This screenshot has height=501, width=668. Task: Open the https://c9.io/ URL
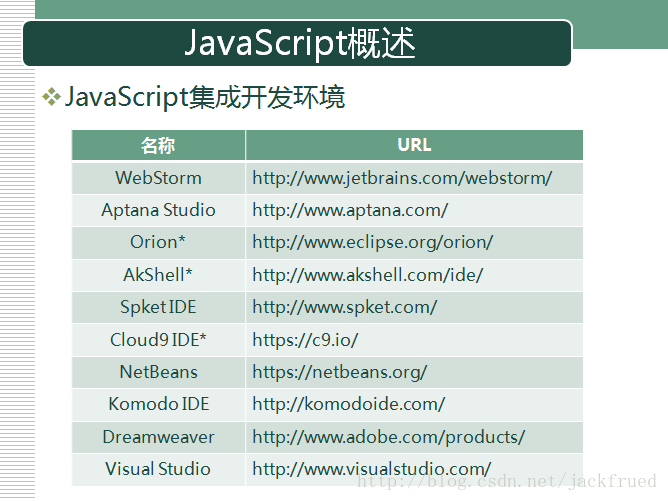[305, 340]
